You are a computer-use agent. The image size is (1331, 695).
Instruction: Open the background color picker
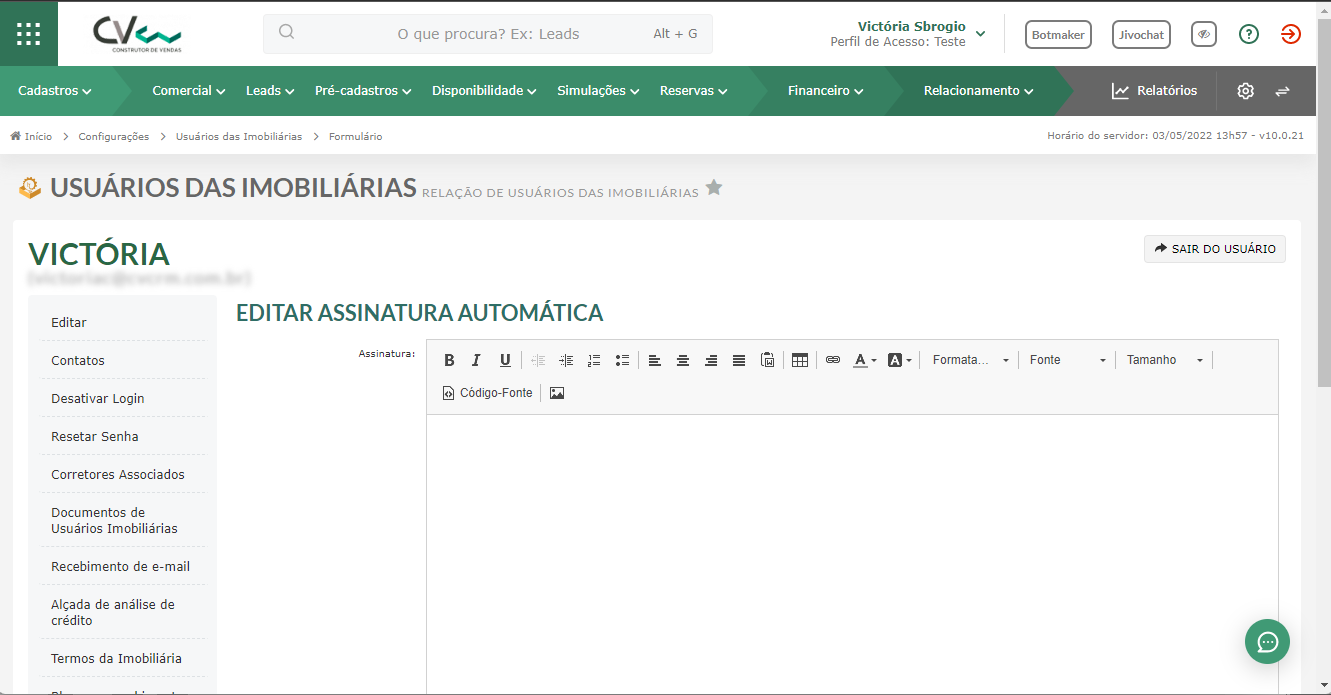[900, 360]
